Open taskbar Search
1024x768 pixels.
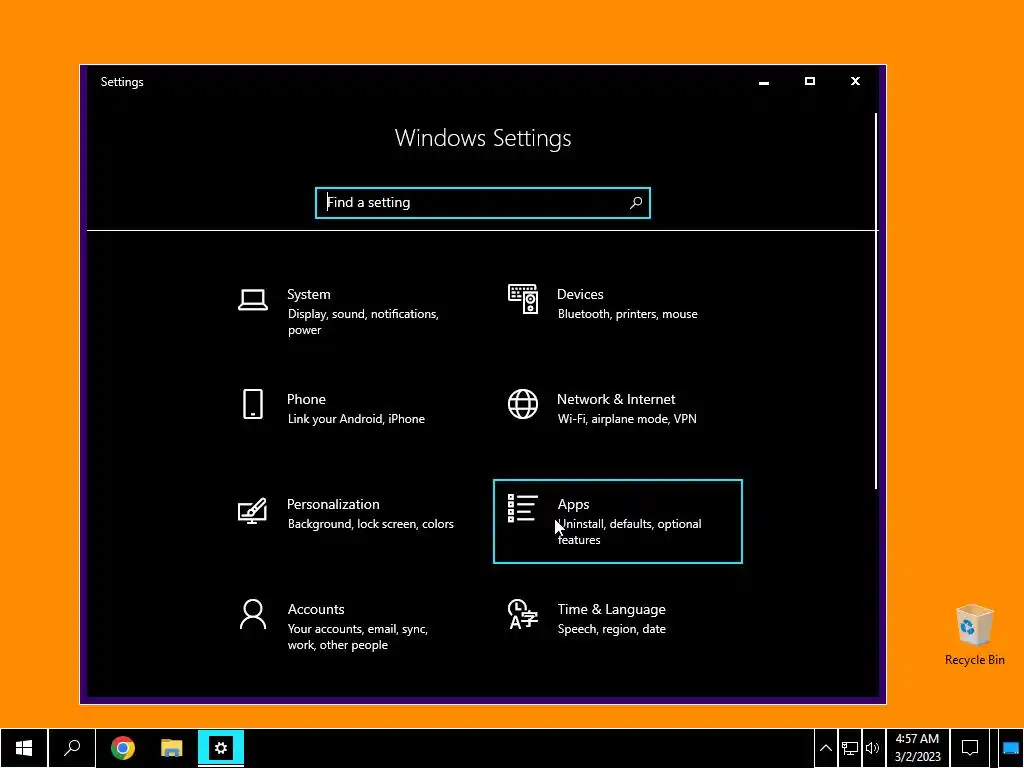(72, 748)
